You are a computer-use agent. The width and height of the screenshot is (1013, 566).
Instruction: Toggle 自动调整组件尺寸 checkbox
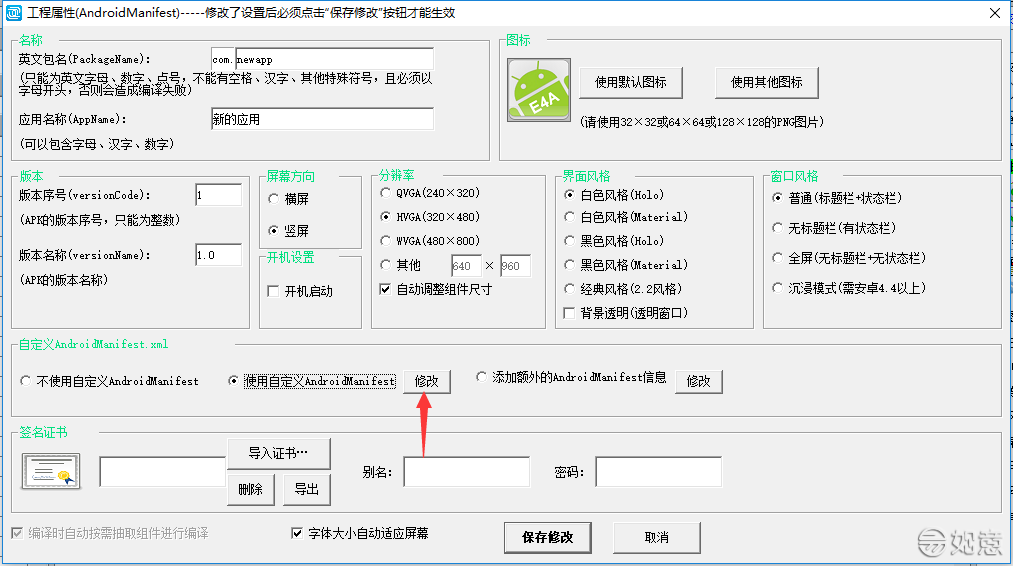coord(387,290)
